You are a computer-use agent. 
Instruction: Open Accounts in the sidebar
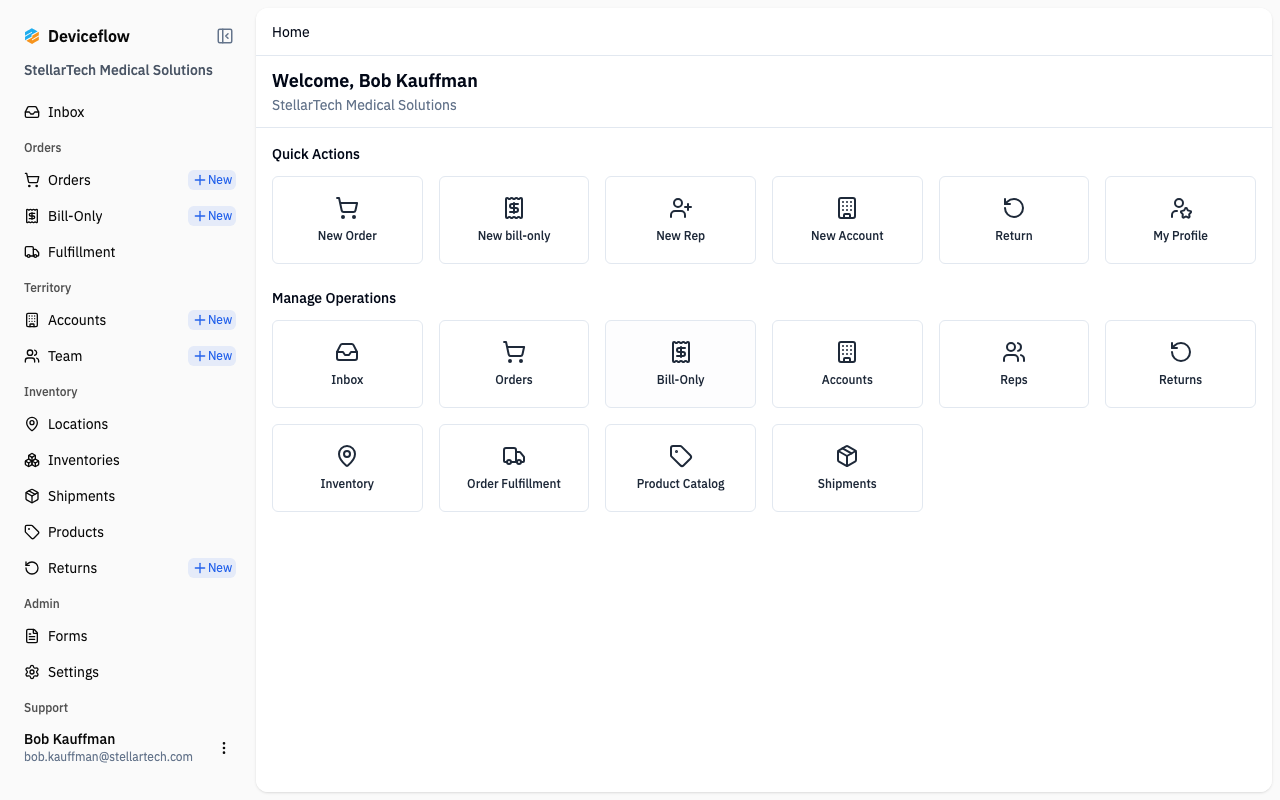tap(100, 320)
